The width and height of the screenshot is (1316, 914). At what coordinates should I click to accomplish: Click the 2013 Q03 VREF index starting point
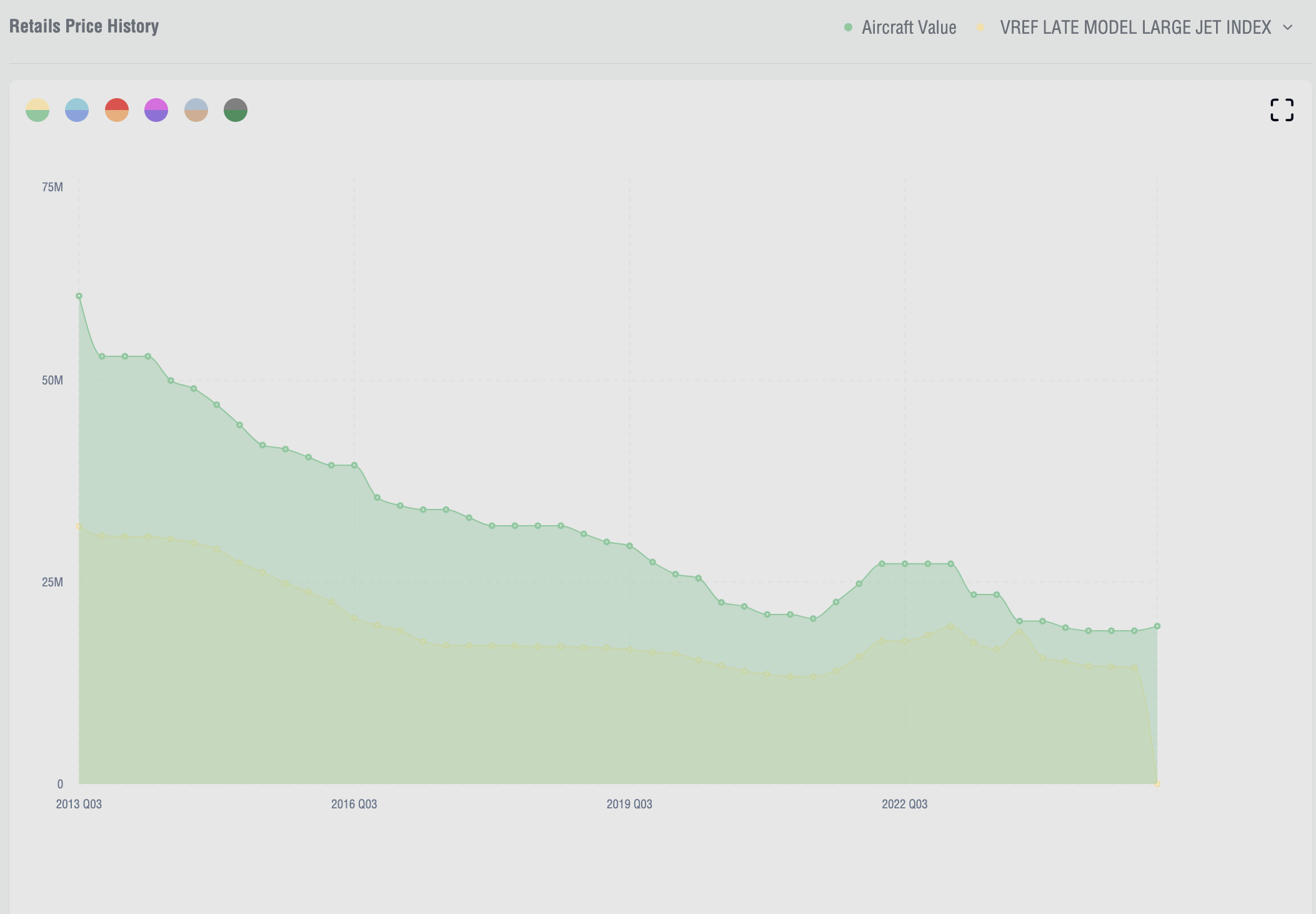[x=79, y=526]
